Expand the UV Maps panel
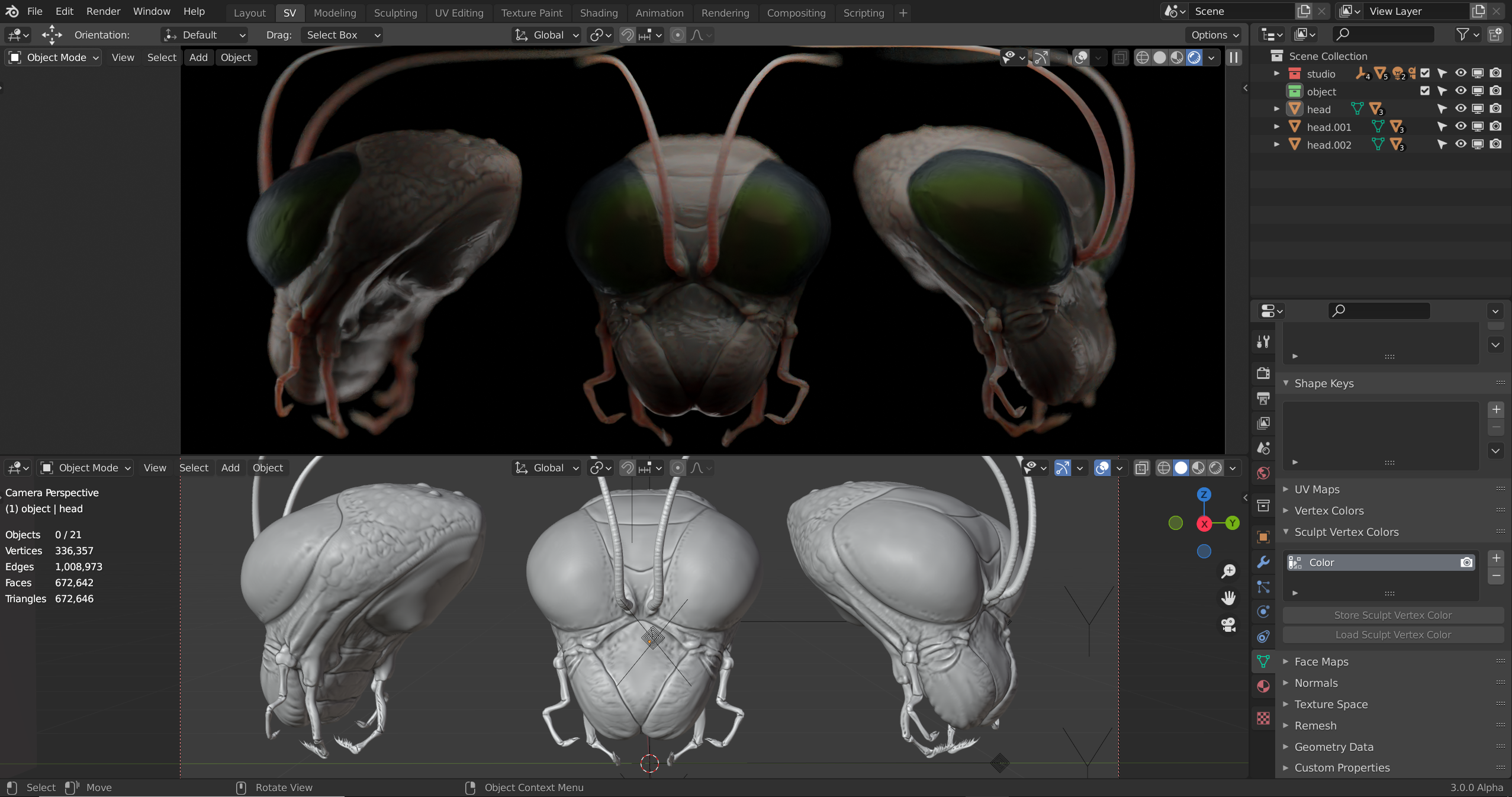The width and height of the screenshot is (1512, 797). 1317,489
